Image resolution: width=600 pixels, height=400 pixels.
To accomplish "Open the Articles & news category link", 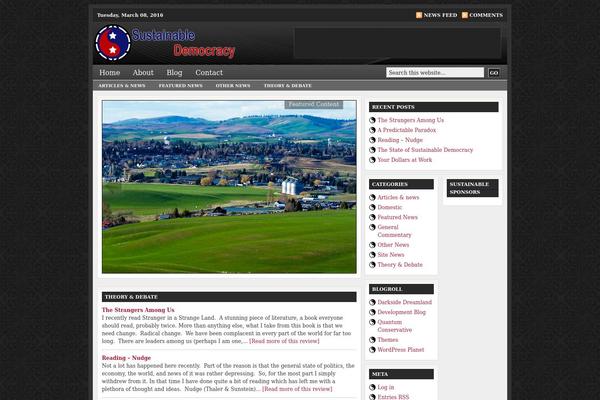I will (x=398, y=198).
